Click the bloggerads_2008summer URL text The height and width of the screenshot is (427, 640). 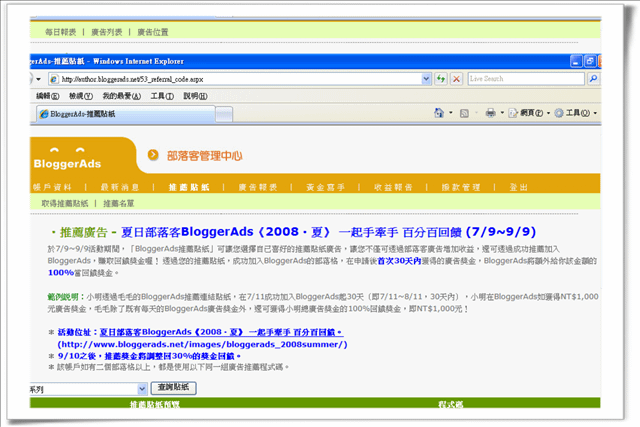(202, 345)
